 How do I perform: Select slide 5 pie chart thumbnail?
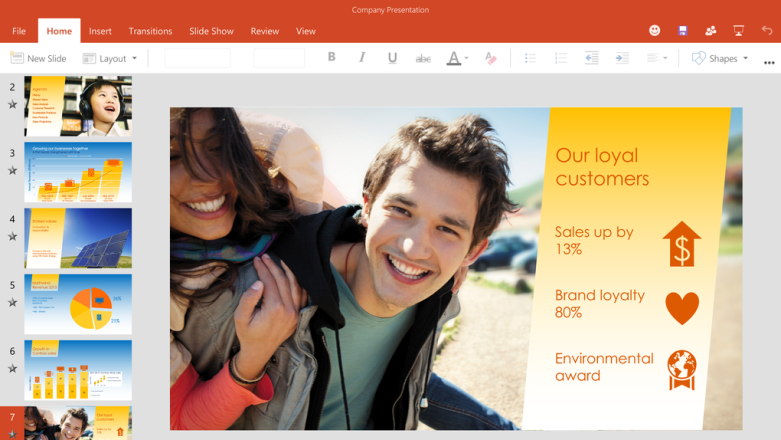pyautogui.click(x=78, y=304)
